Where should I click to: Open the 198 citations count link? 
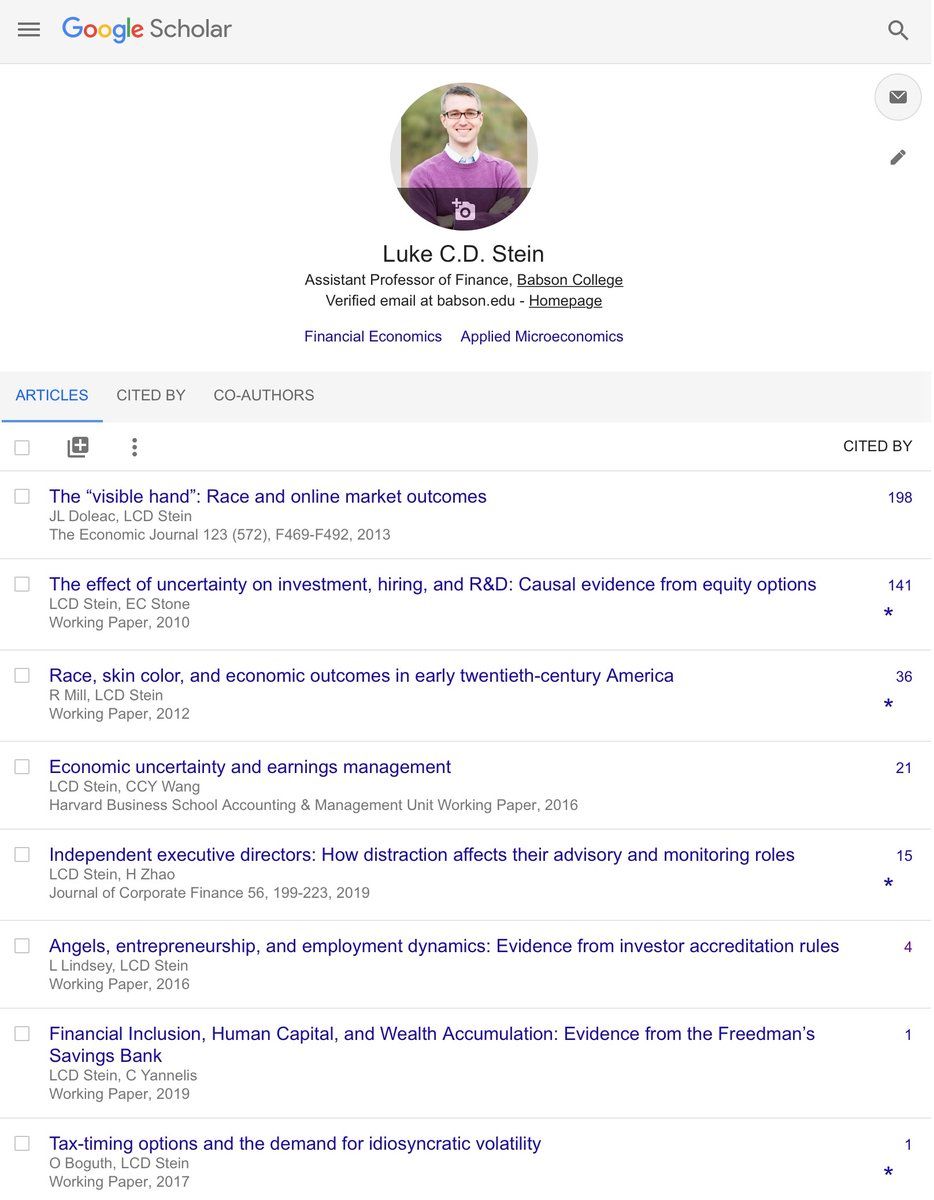pos(899,497)
